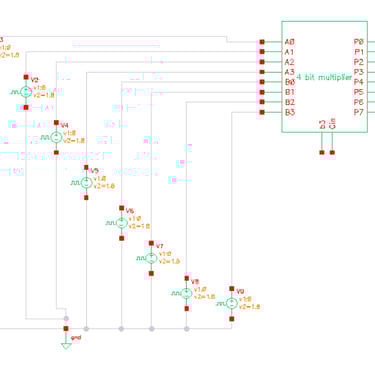Click the bottom terminal of V5
The height and width of the screenshot is (366, 375).
click(86, 198)
